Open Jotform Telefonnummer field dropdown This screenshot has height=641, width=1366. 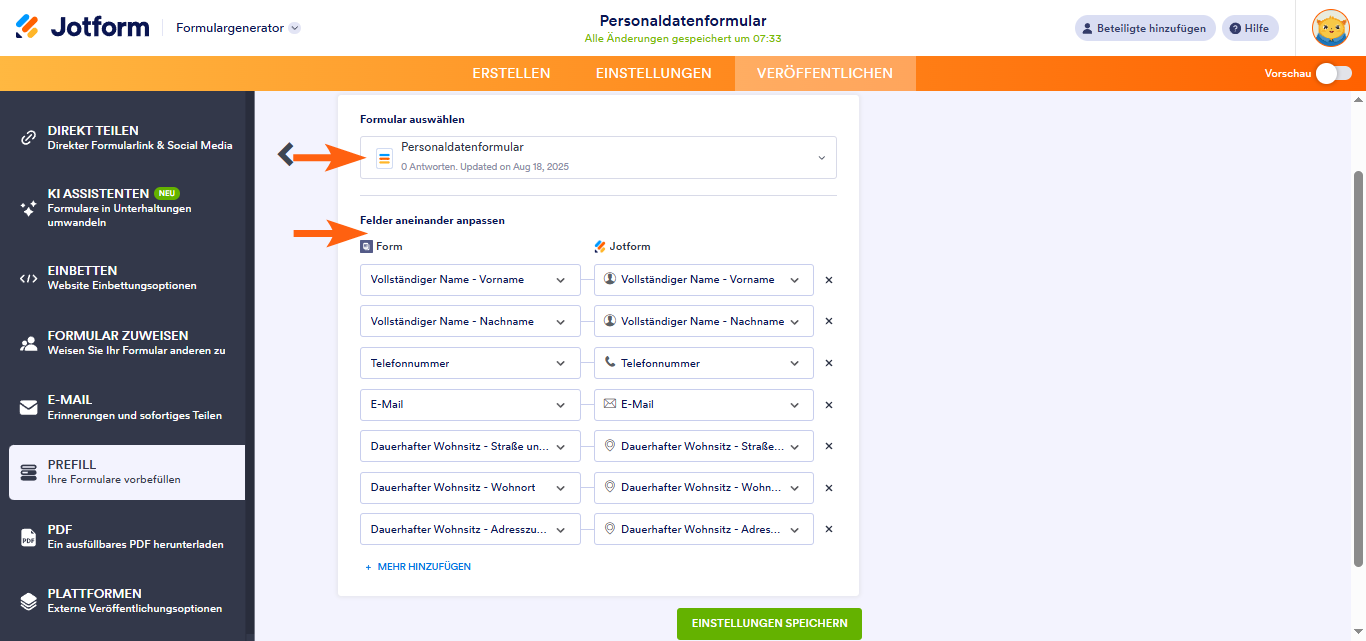click(x=703, y=363)
